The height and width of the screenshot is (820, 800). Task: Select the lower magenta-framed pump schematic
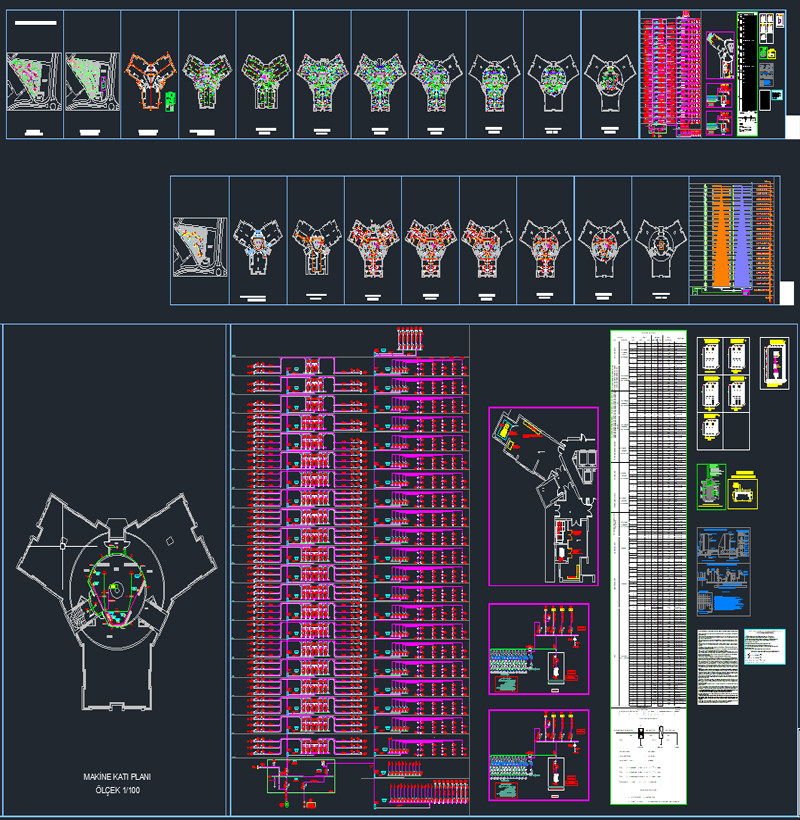coord(538,755)
